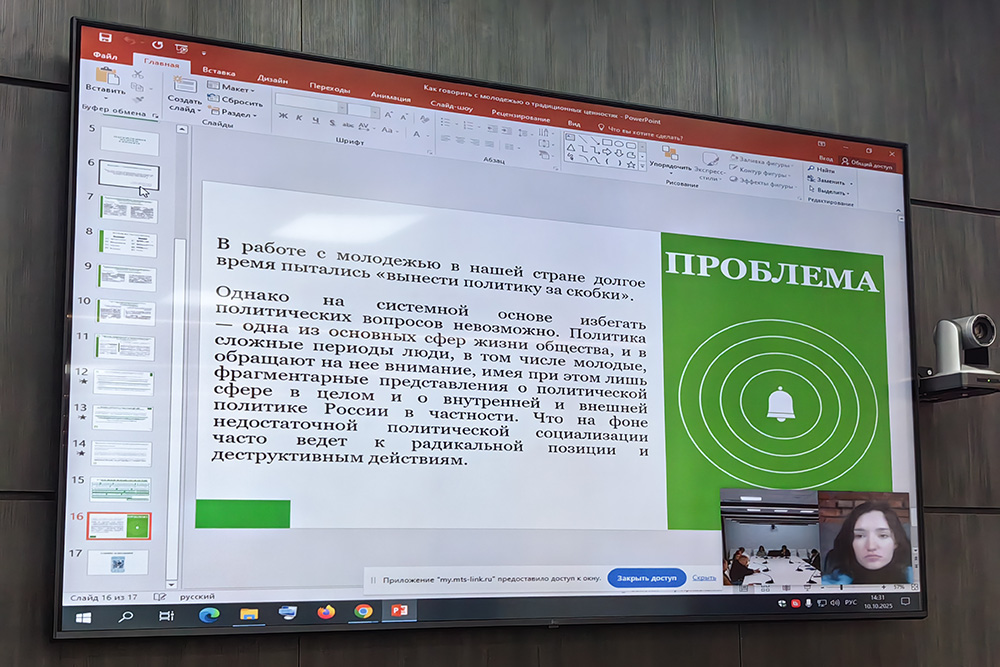
Task: Click the Экспресс-стили quick styles icon
Action: click(x=709, y=158)
